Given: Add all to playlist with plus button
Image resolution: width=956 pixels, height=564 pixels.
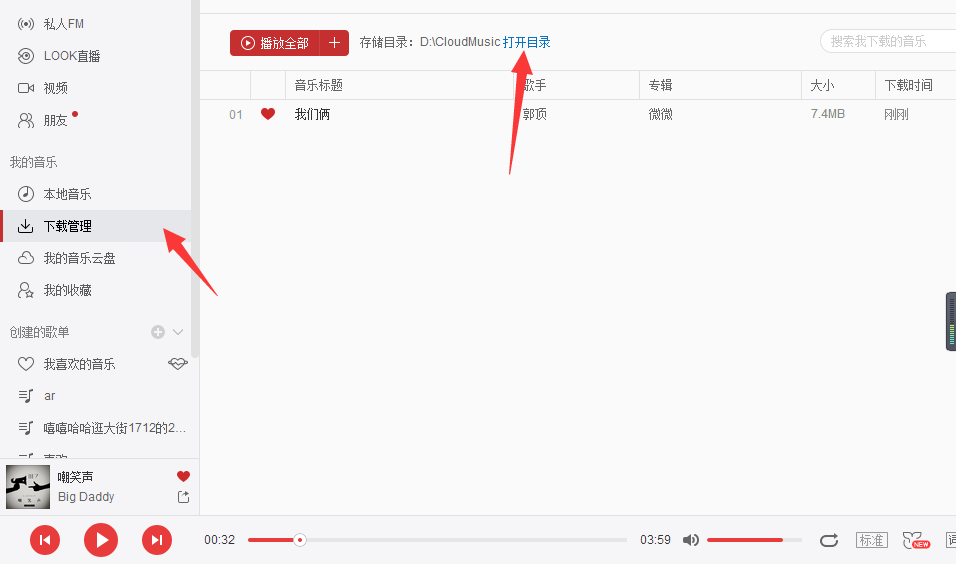Looking at the screenshot, I should (x=334, y=43).
